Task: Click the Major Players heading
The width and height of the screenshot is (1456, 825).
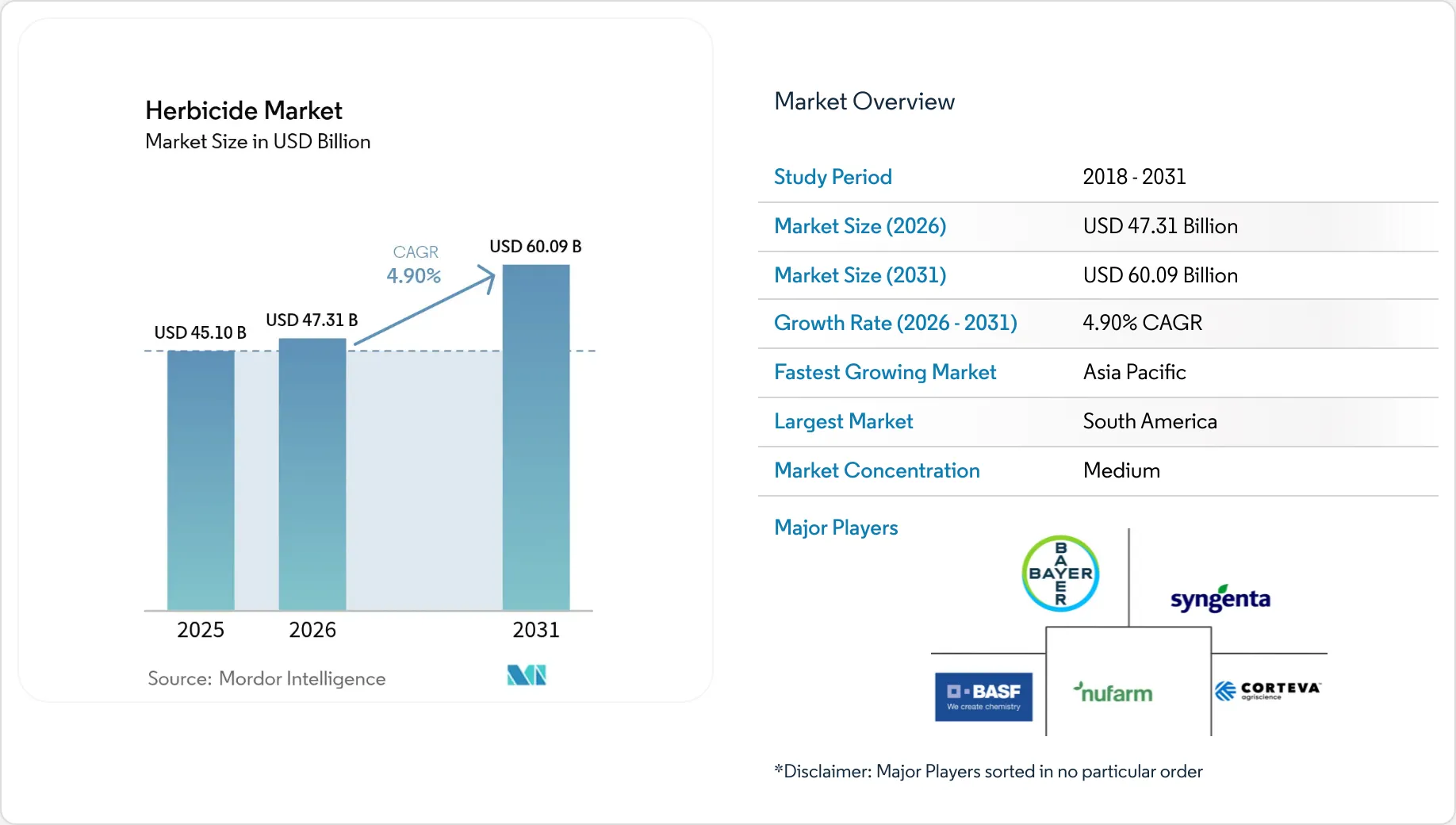Action: (x=836, y=528)
